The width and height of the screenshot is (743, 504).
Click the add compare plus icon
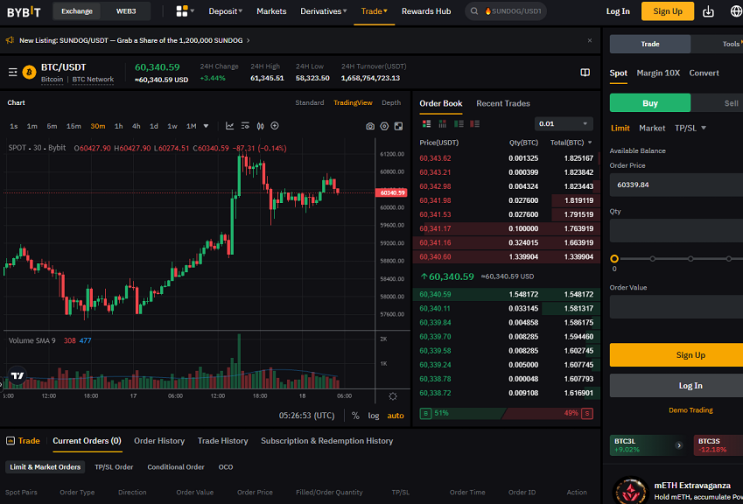275,126
